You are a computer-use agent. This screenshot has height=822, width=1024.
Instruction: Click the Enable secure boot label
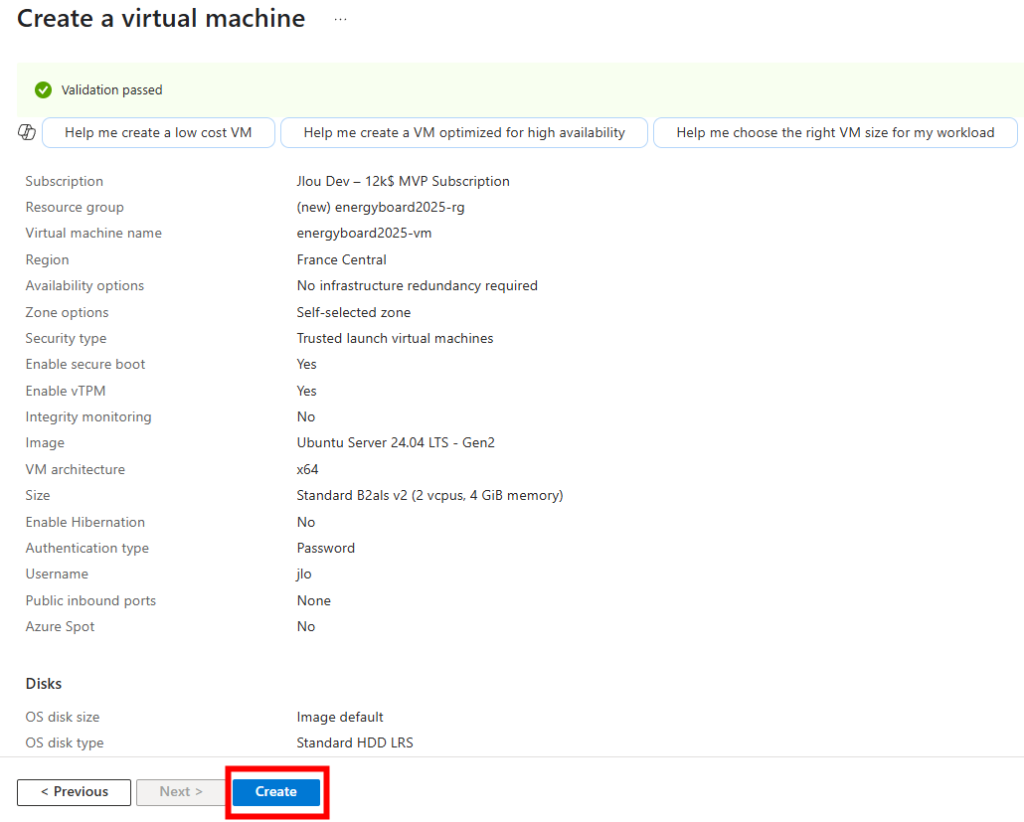[x=85, y=364]
